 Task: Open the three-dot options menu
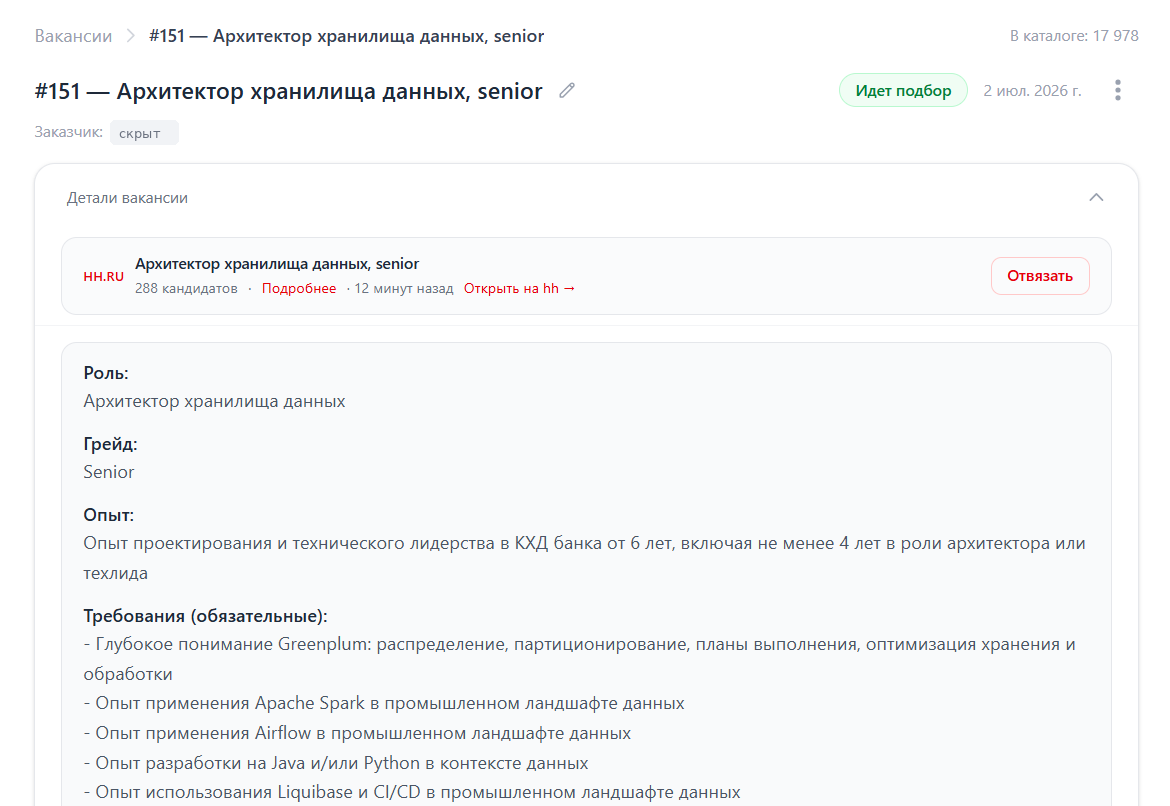point(1117,90)
